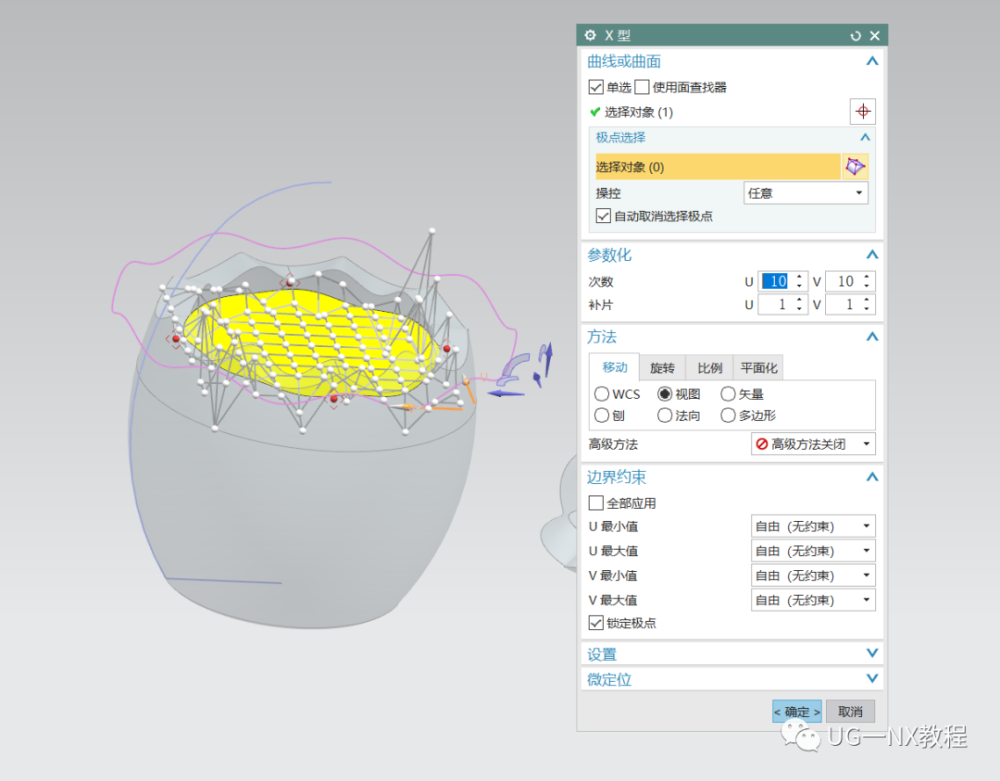The width and height of the screenshot is (1000, 781).
Task: Select the WCS radio button
Action: click(x=602, y=394)
